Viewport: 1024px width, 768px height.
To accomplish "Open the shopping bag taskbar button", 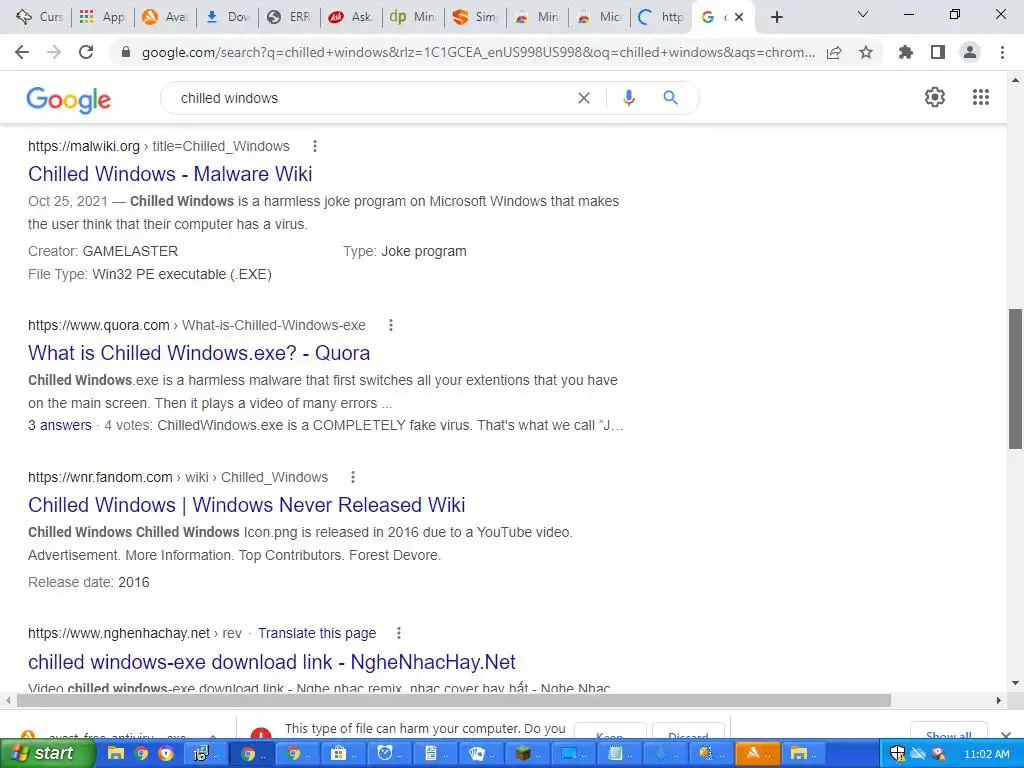I will pyautogui.click(x=343, y=754).
